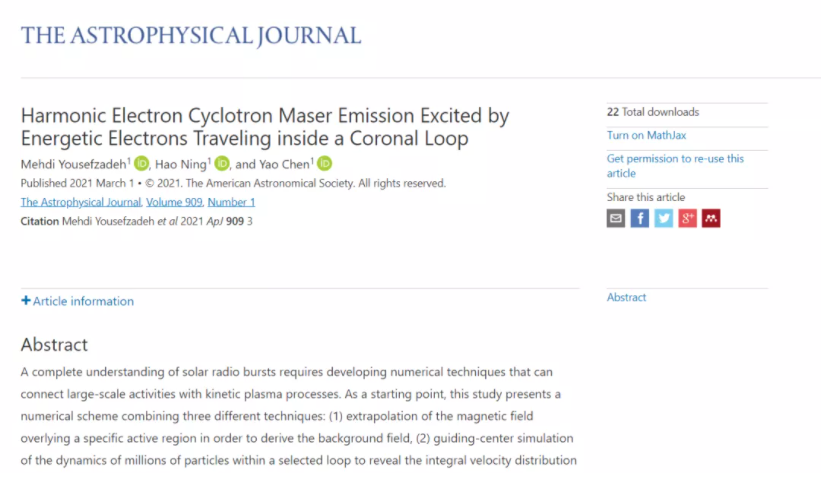
Task: Share the article on Facebook
Action: pos(640,218)
